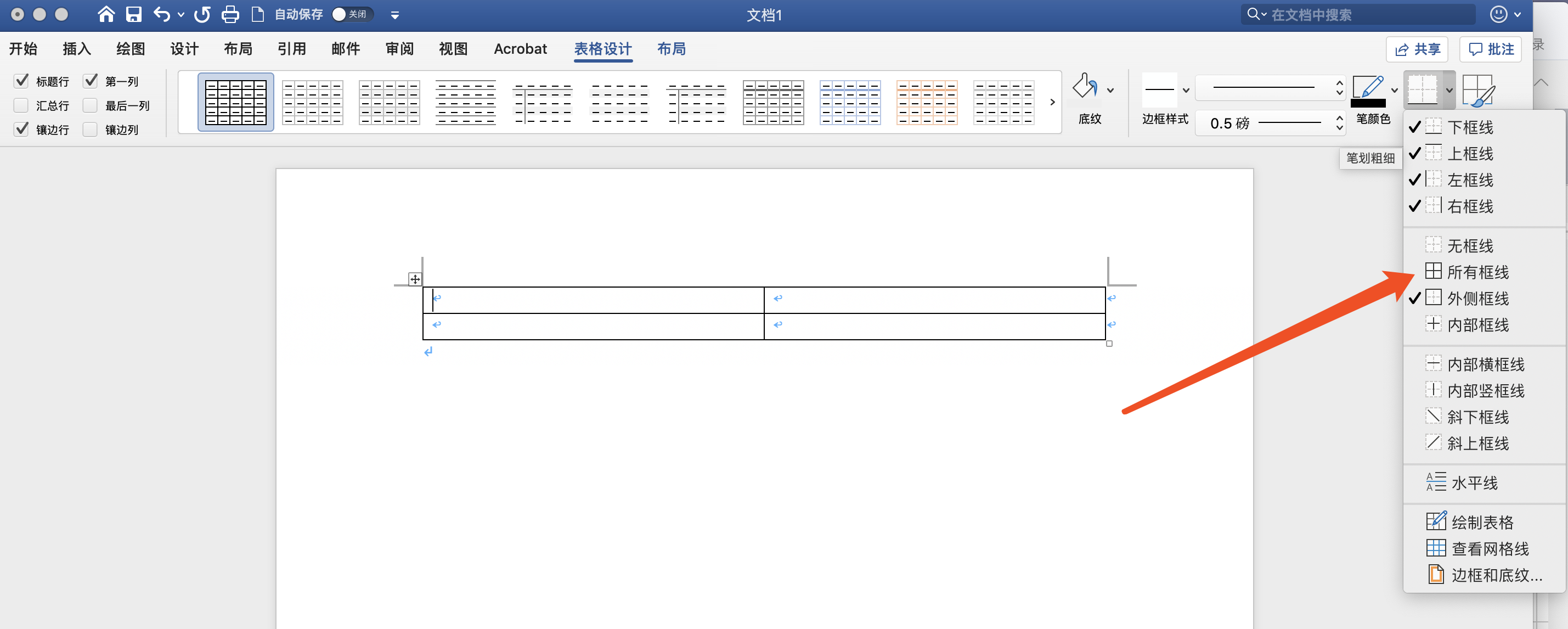Click the Save document icon
Viewport: 1568px width, 629px height.
click(133, 14)
